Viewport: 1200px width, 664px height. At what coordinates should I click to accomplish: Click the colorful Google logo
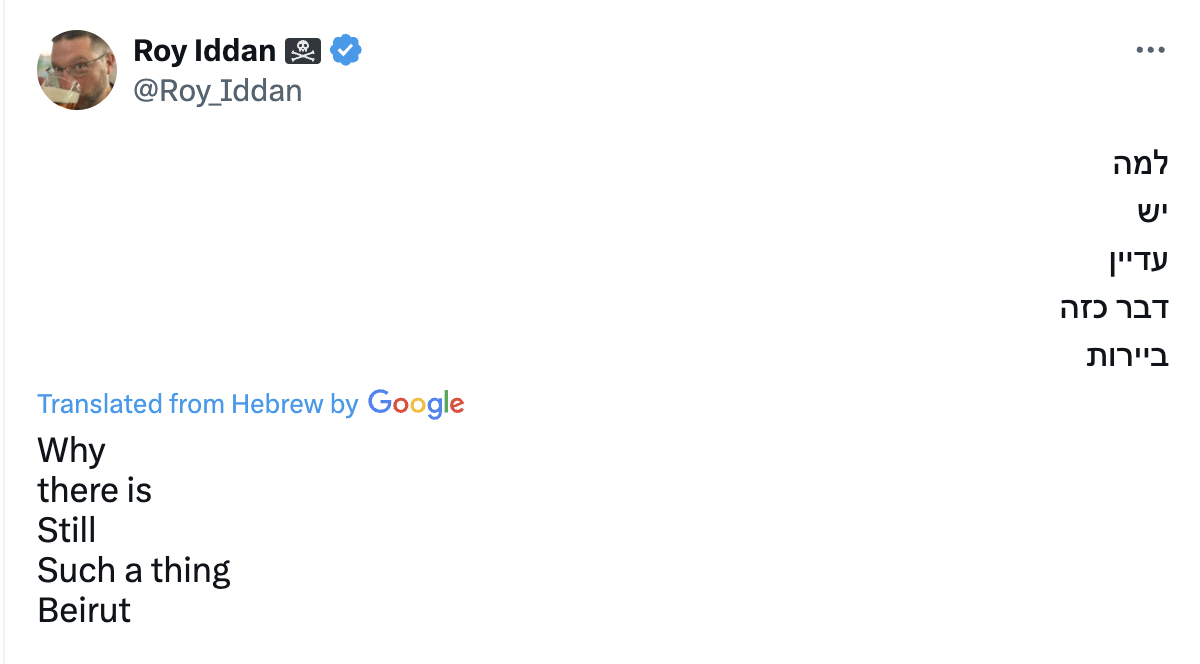pos(416,403)
